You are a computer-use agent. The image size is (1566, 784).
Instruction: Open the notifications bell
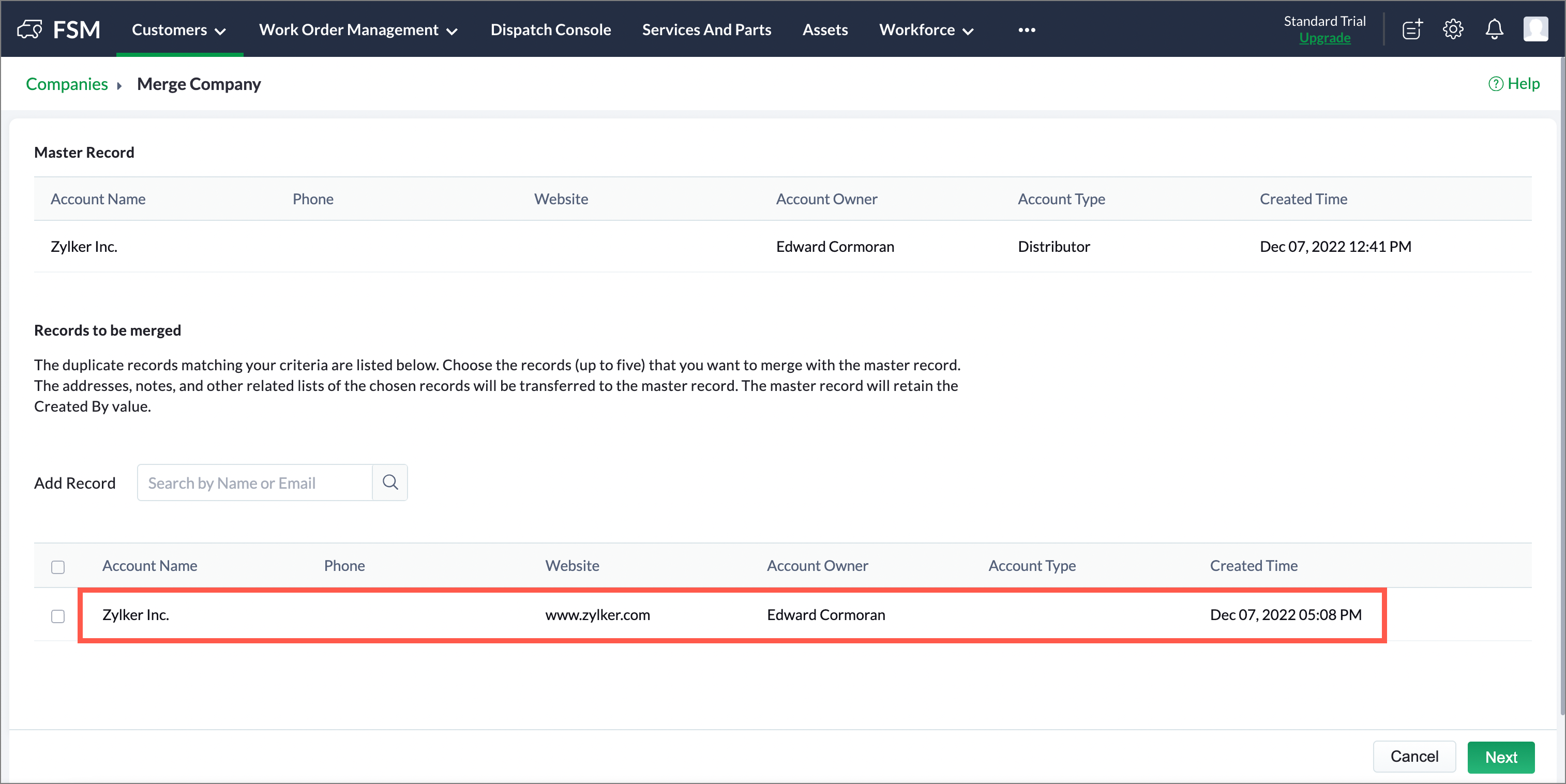[1494, 28]
